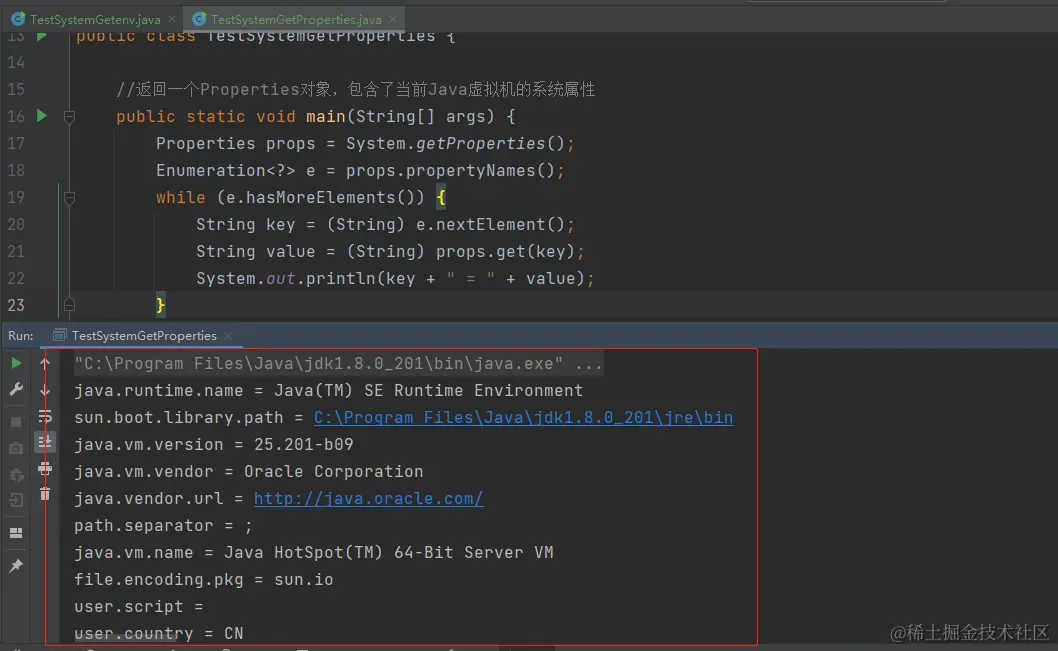
Task: Click the closing brace on line 23
Action: pyautogui.click(x=161, y=306)
